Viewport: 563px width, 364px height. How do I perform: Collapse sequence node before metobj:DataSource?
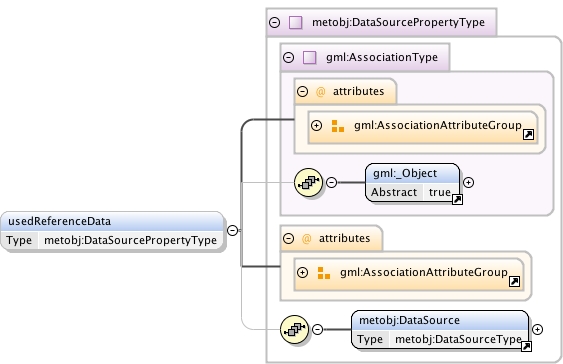tap(317, 329)
